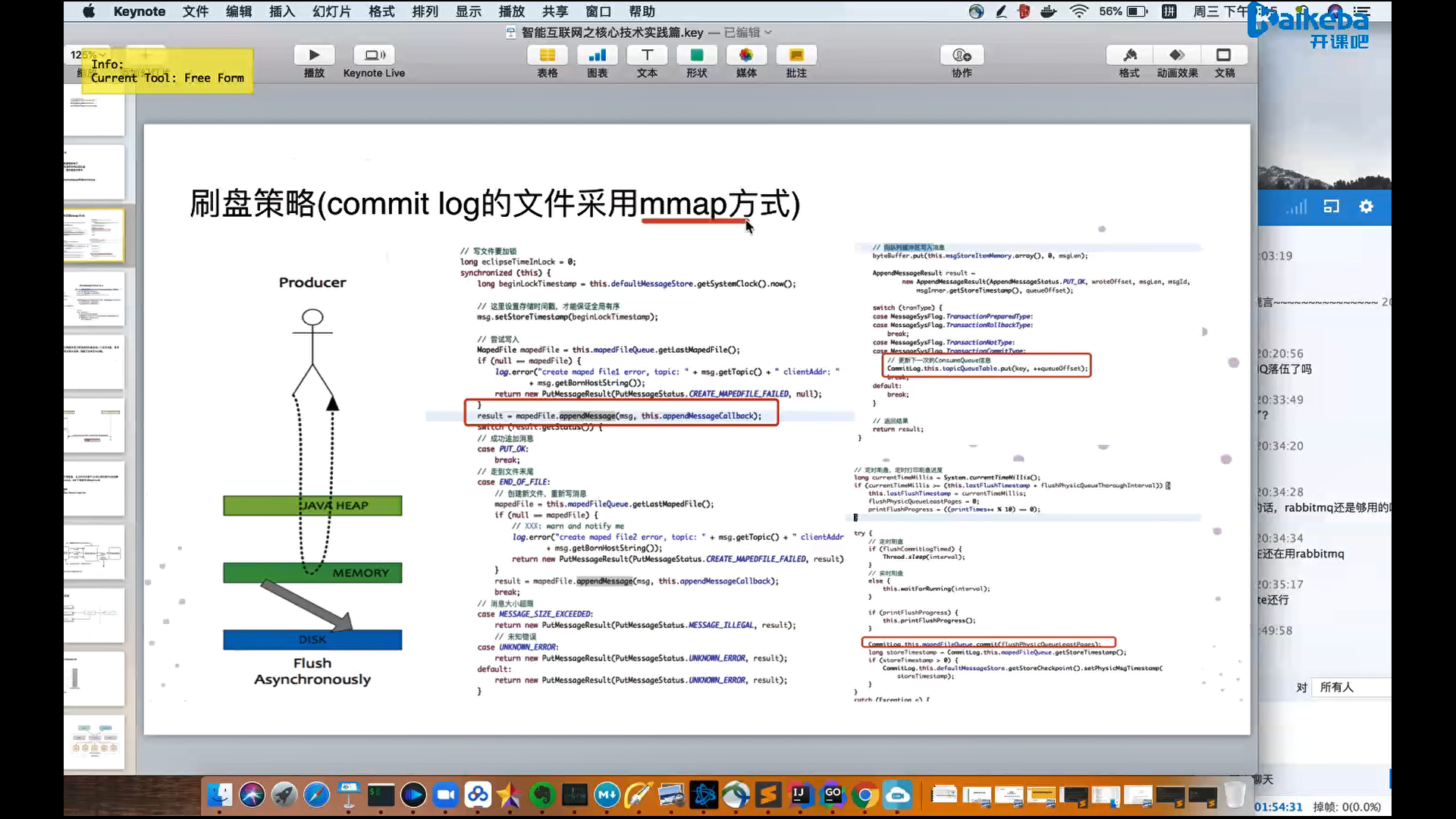Click the Collaborate (协作) icon
The image size is (1456, 819).
point(962,55)
